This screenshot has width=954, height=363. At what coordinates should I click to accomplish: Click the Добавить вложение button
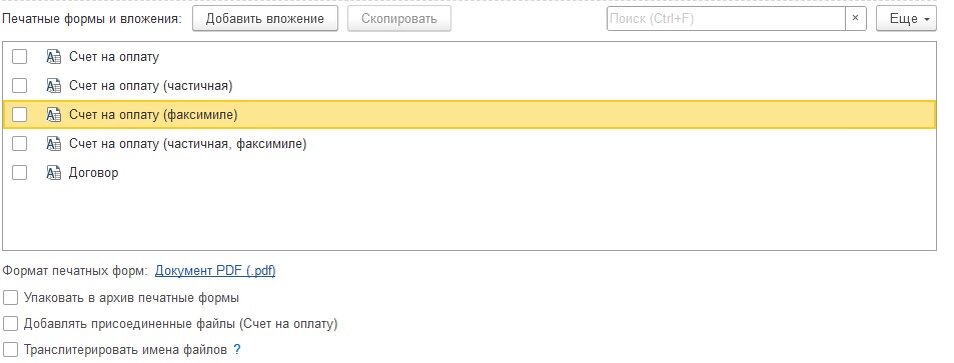[265, 19]
